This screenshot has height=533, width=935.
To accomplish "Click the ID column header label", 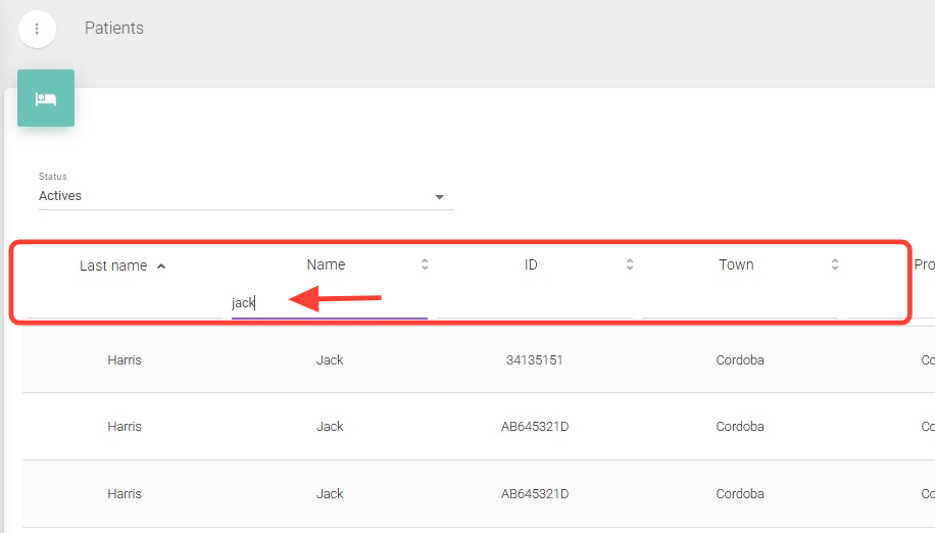I will (531, 265).
